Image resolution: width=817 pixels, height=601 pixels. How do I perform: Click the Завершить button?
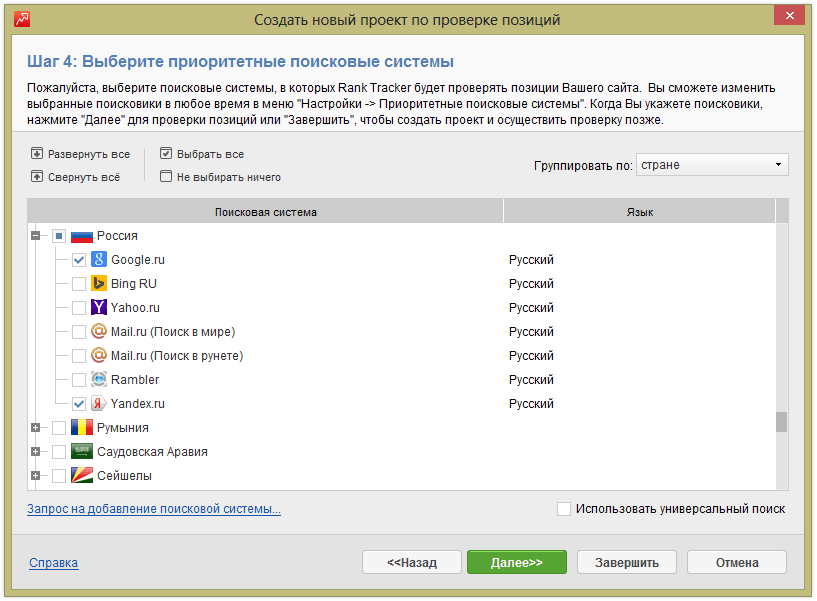(627, 562)
